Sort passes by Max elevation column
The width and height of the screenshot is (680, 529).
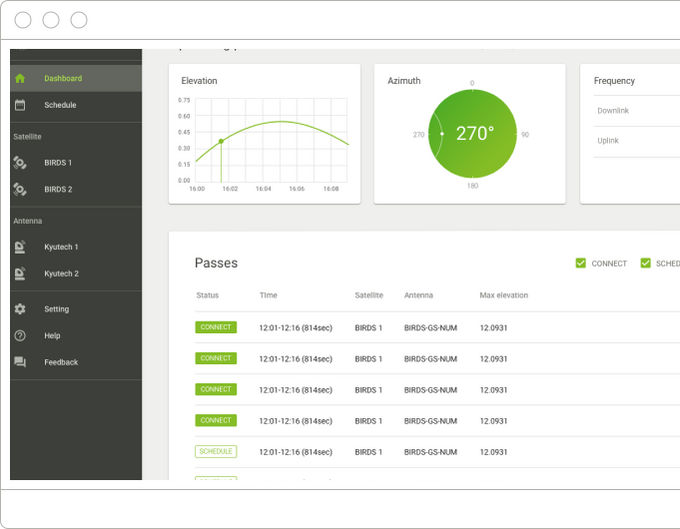(504, 295)
